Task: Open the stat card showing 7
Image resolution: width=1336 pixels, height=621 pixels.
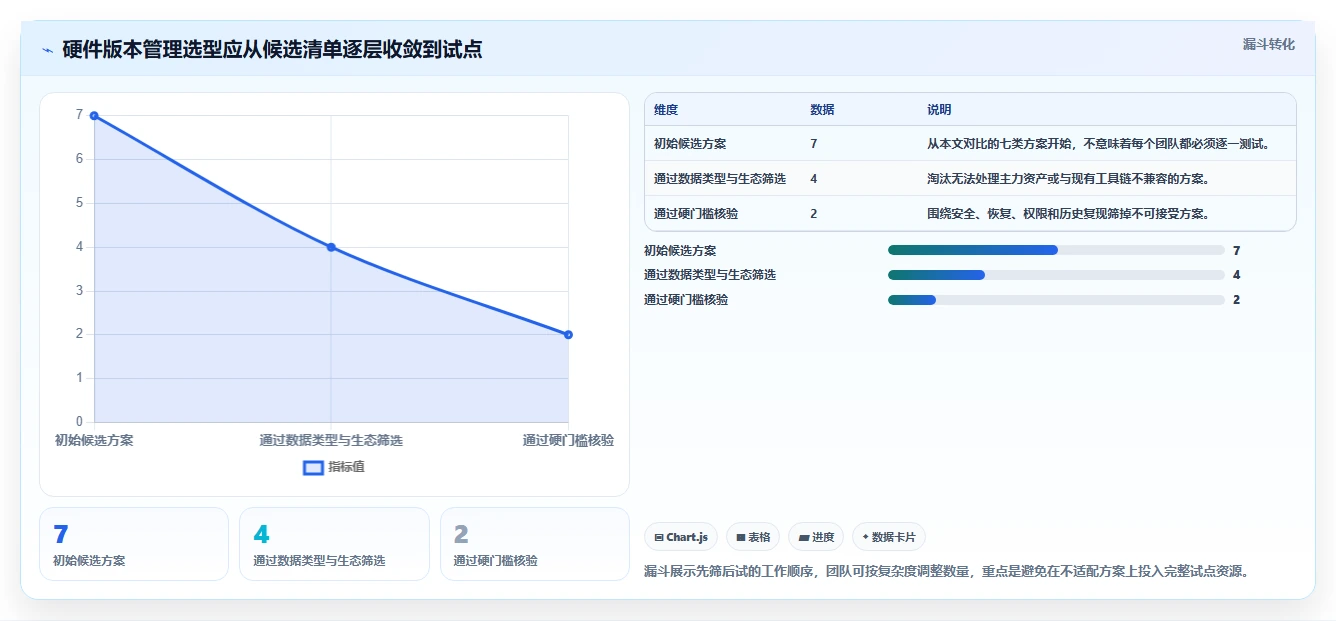Action: click(134, 544)
